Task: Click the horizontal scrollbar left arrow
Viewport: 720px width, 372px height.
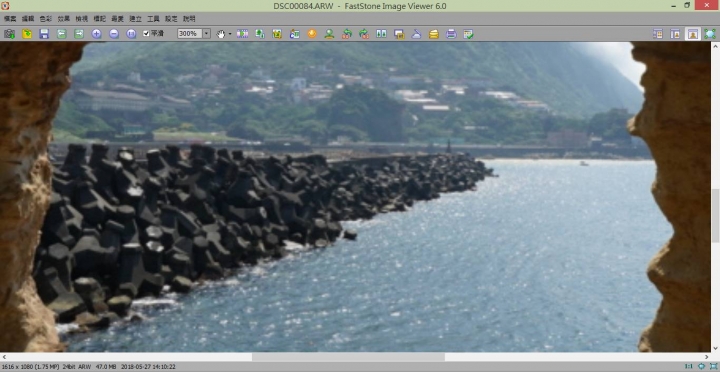Action: click(x=4, y=357)
